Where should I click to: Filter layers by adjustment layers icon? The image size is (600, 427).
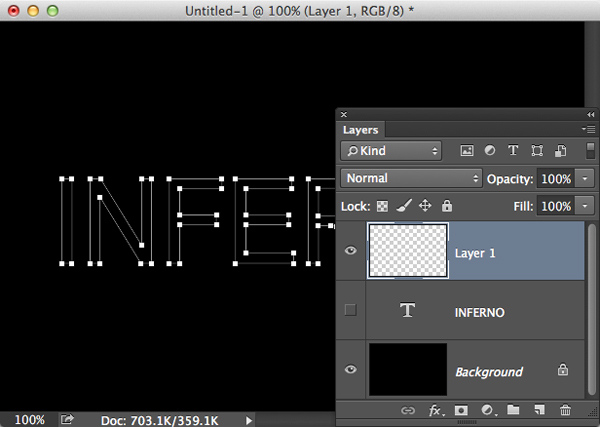click(x=489, y=150)
